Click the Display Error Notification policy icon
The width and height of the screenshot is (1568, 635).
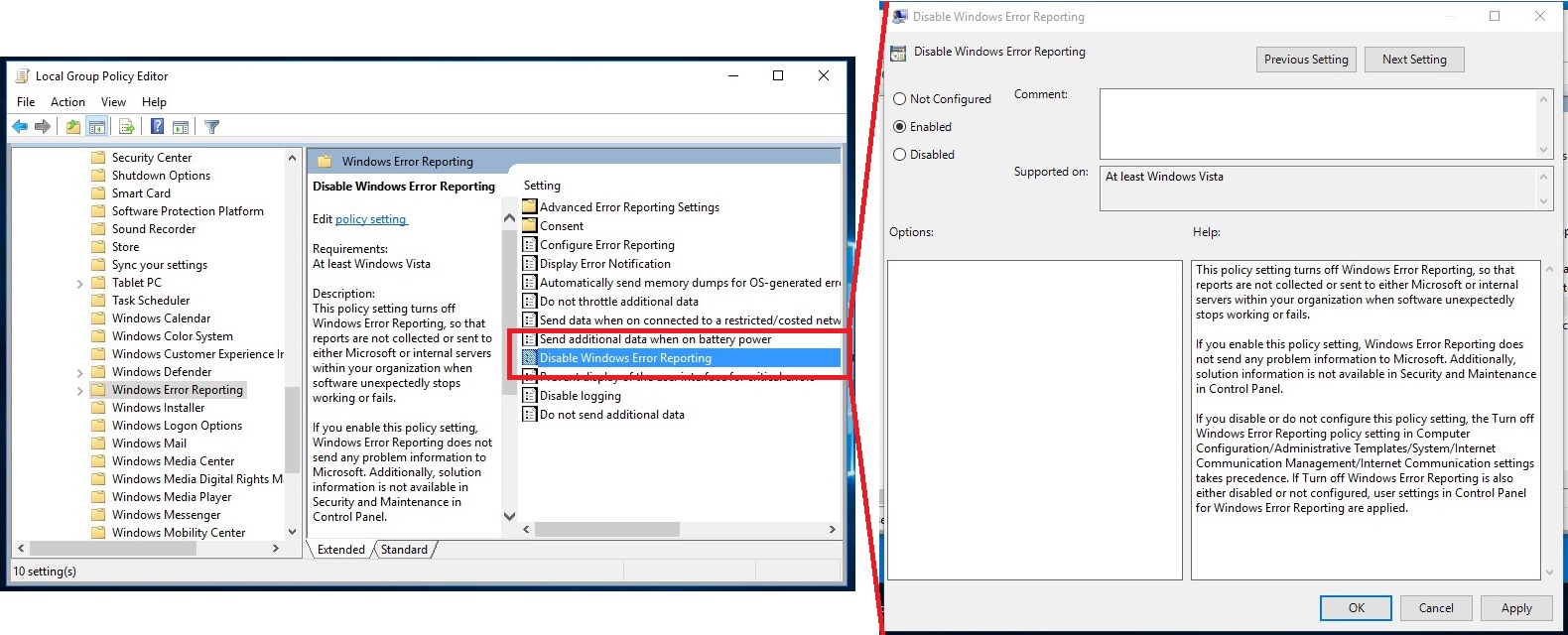530,264
